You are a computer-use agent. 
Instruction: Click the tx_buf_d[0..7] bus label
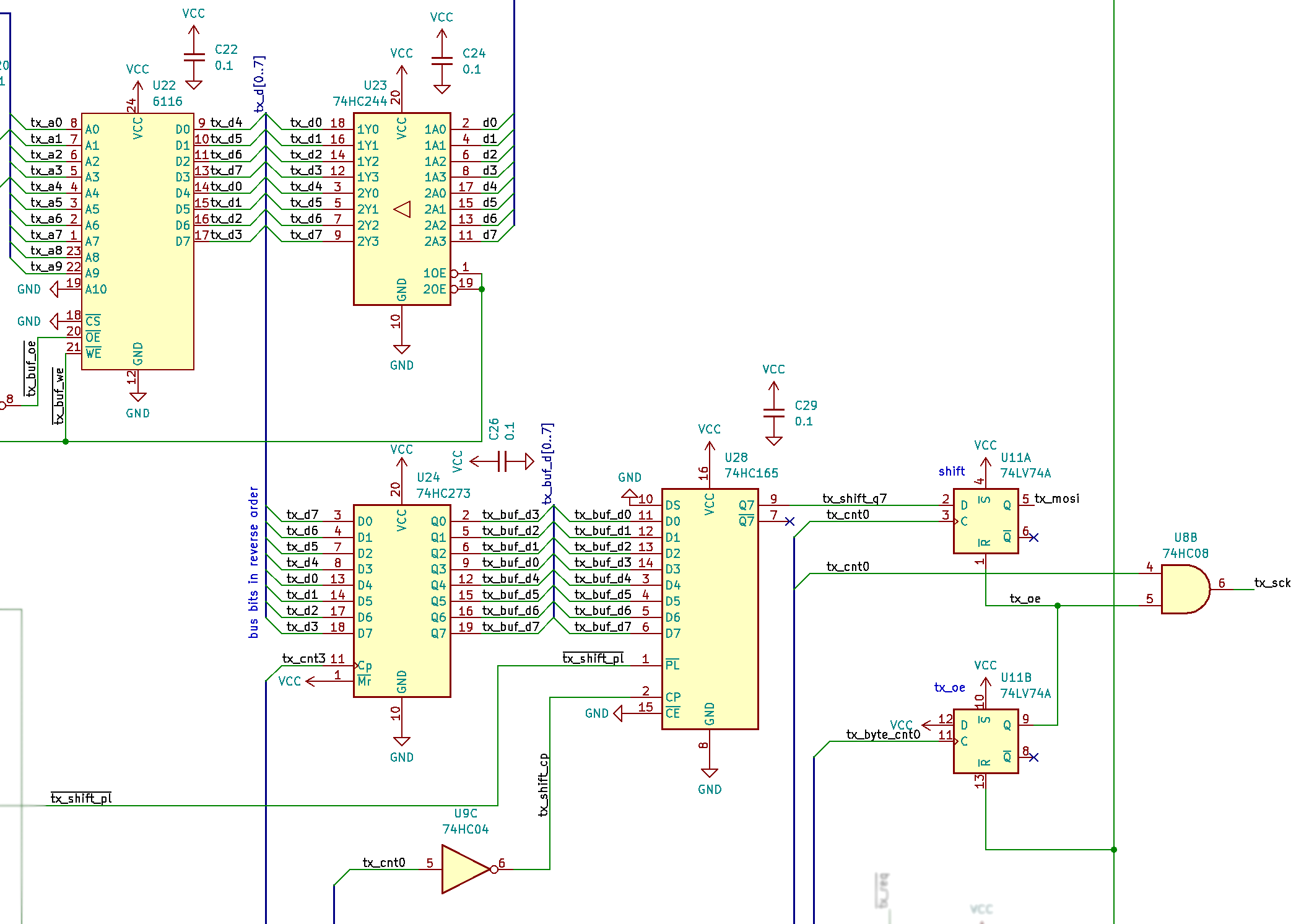coord(547,464)
